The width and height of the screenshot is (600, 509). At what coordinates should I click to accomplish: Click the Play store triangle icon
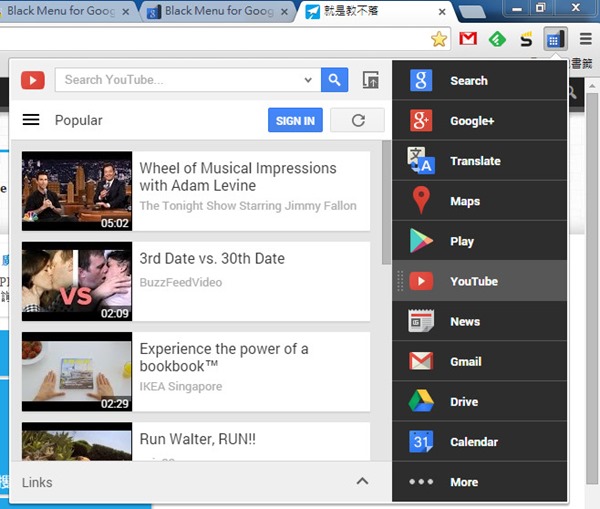tap(421, 241)
